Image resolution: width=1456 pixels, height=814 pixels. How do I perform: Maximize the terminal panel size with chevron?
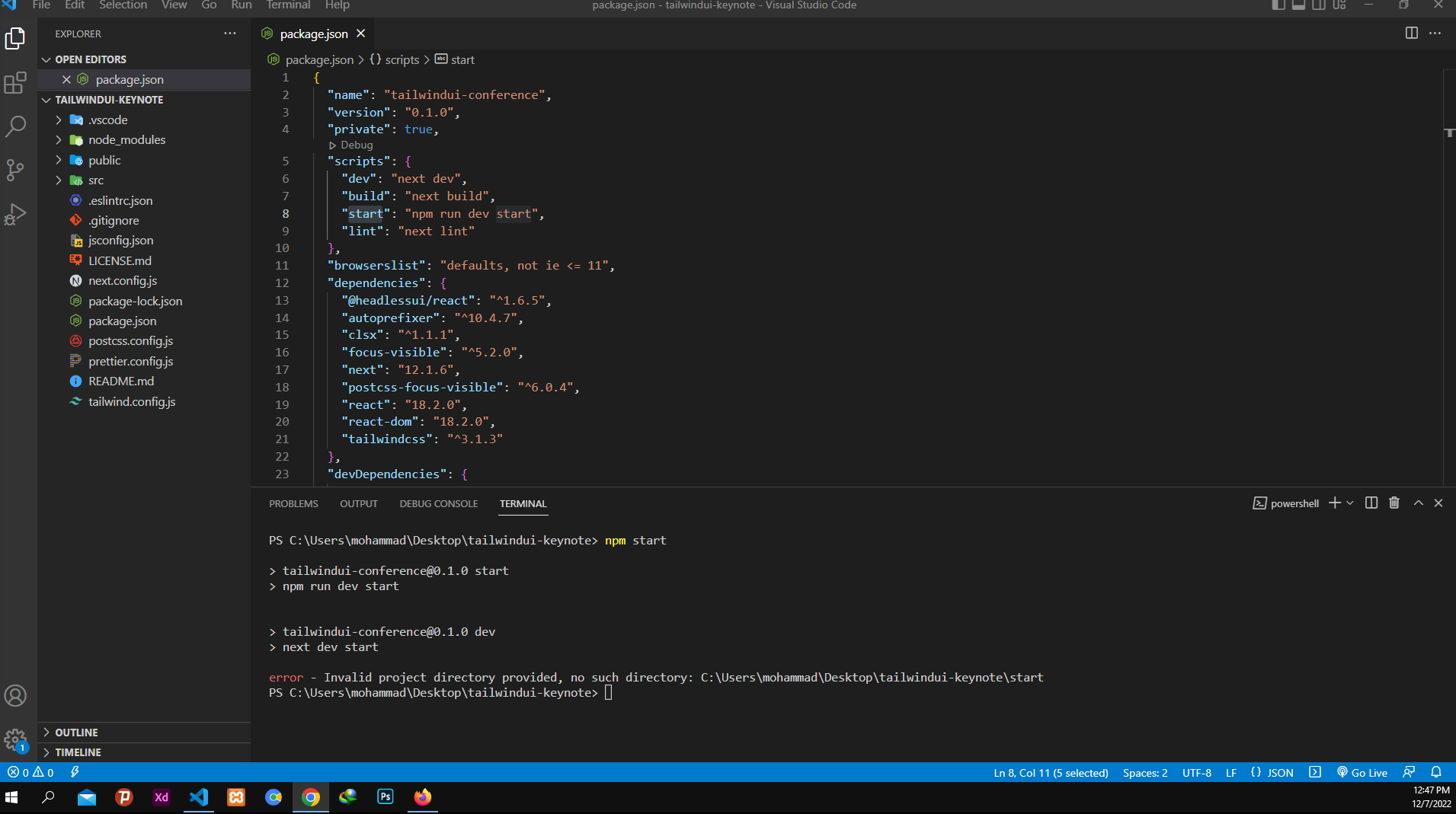point(1418,503)
